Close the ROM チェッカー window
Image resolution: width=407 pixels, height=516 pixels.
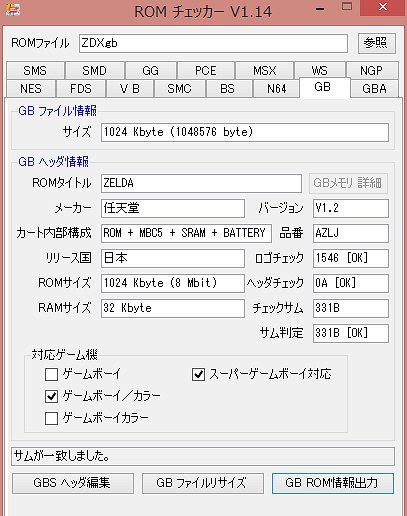tap(383, 7)
